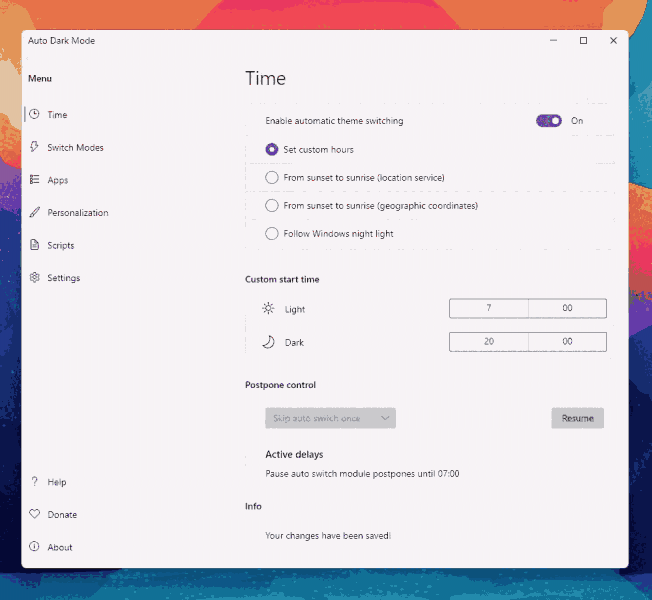This screenshot has height=600, width=652.
Task: Close the Auto Dark Mode window
Action: 613,40
